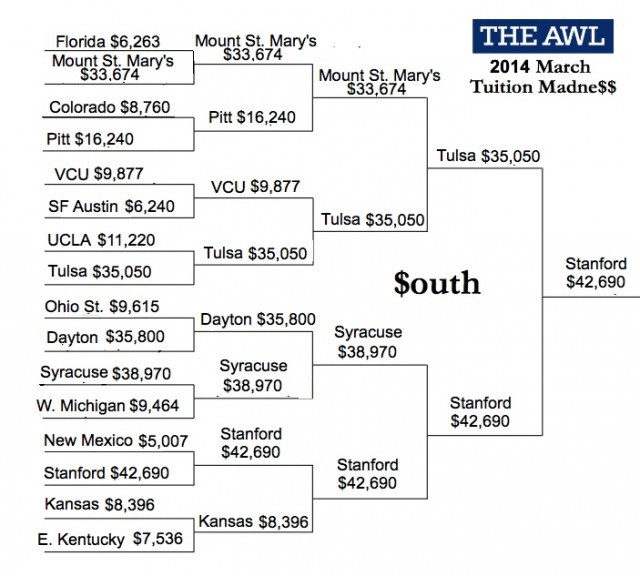The width and height of the screenshot is (640, 576).
Task: Click W. Michigan $9,464 entry
Action: [x=108, y=406]
